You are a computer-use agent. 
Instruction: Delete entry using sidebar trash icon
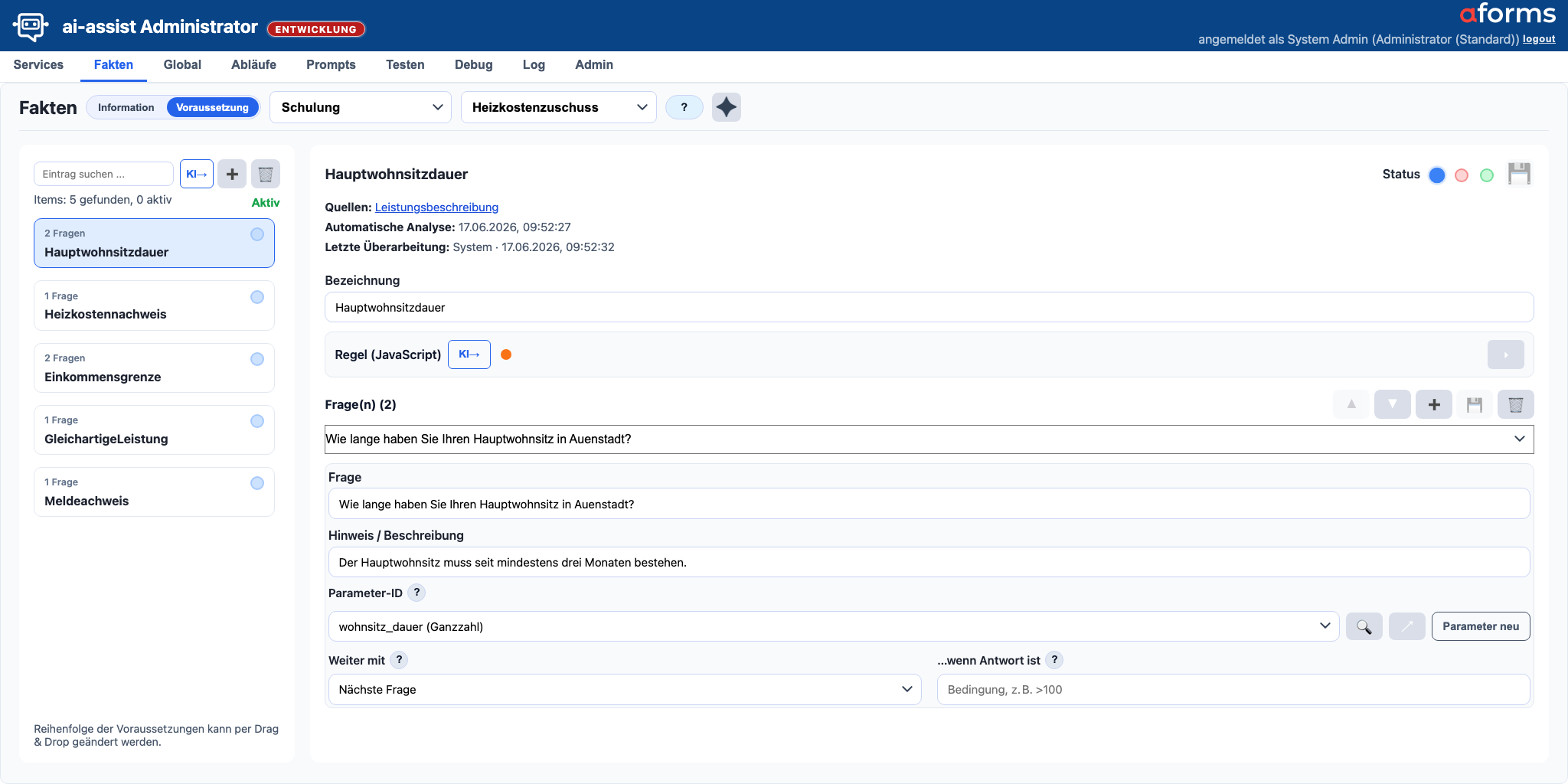tap(266, 175)
